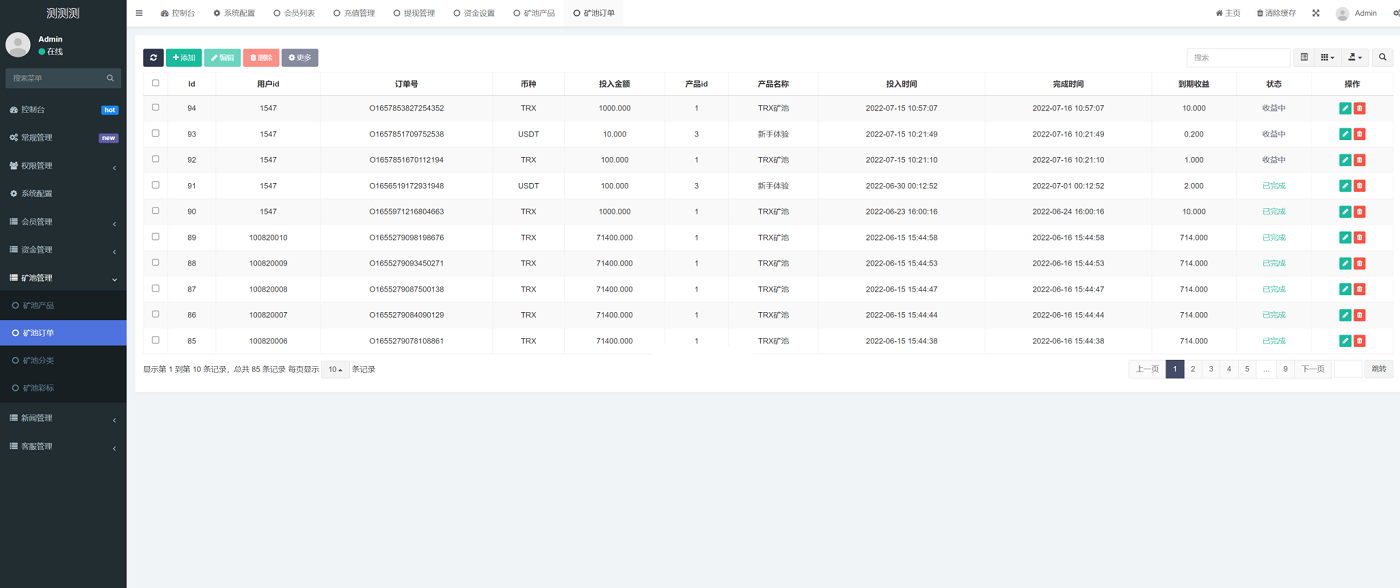This screenshot has width=1400, height=588.
Task: Expand the 会员管理 sidebar menu
Action: click(x=63, y=222)
